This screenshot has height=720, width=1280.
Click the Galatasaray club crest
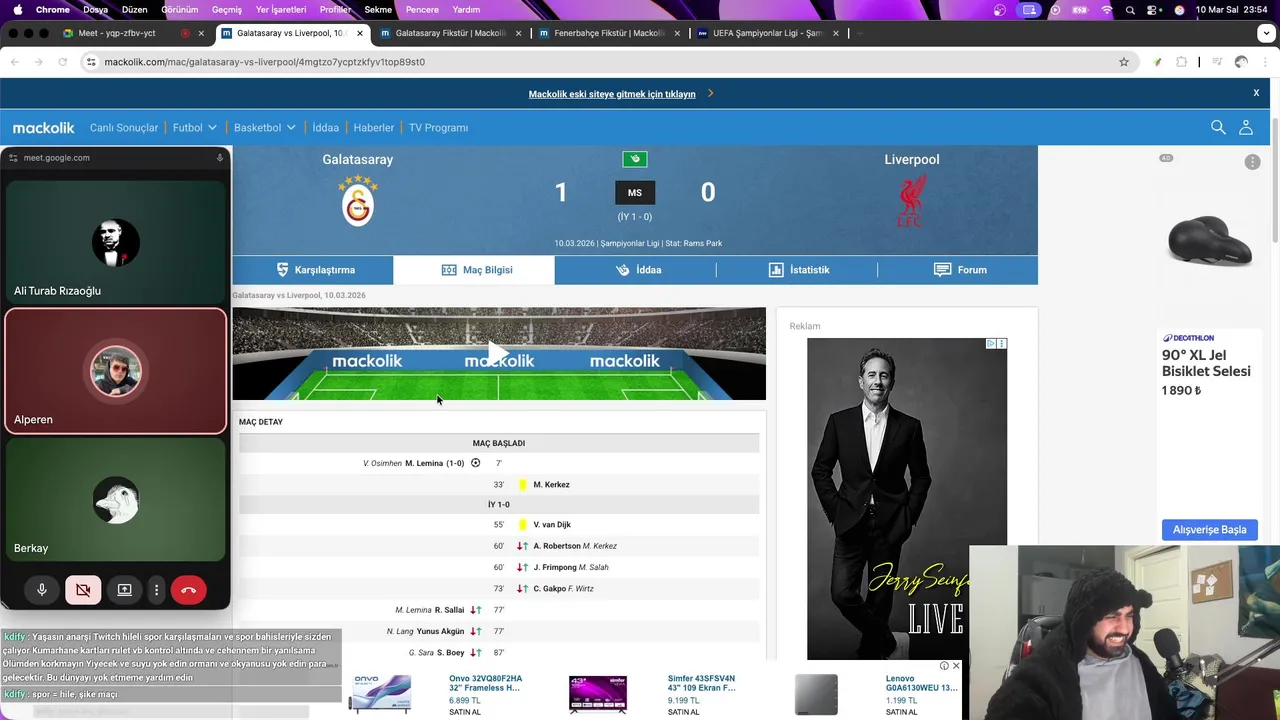coord(358,201)
